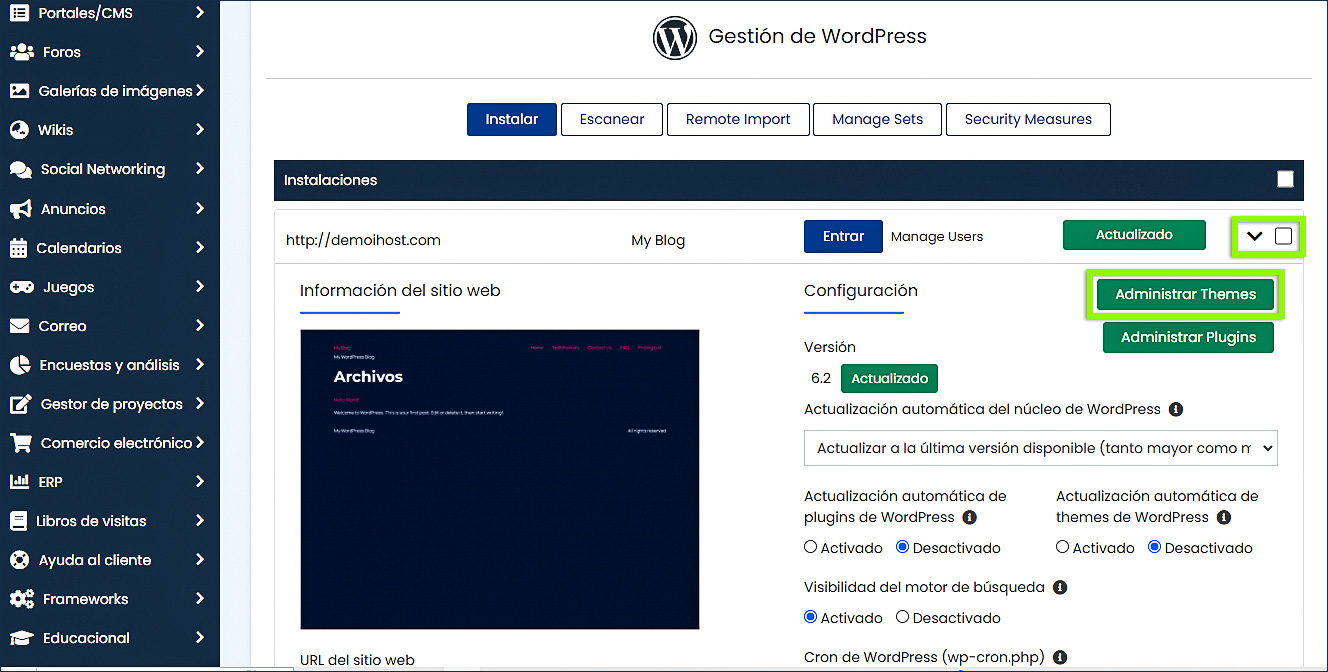
Task: Click the Anuncios megaphone icon
Action: [20, 209]
